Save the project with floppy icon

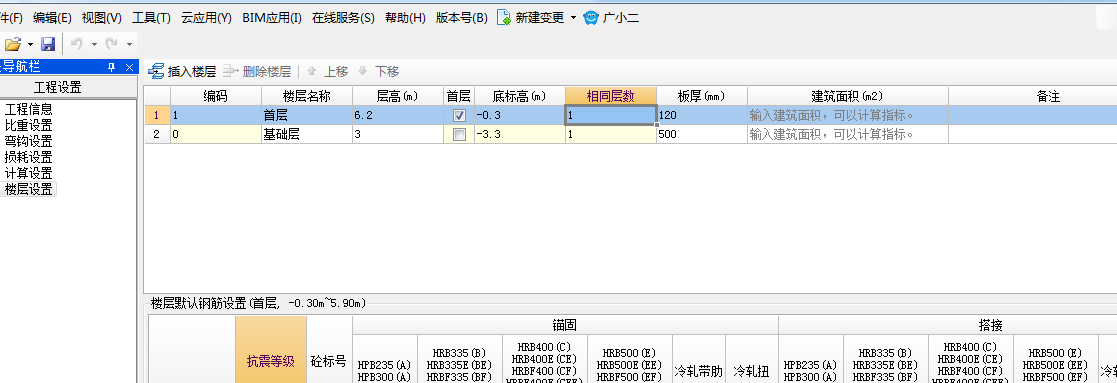tap(48, 44)
